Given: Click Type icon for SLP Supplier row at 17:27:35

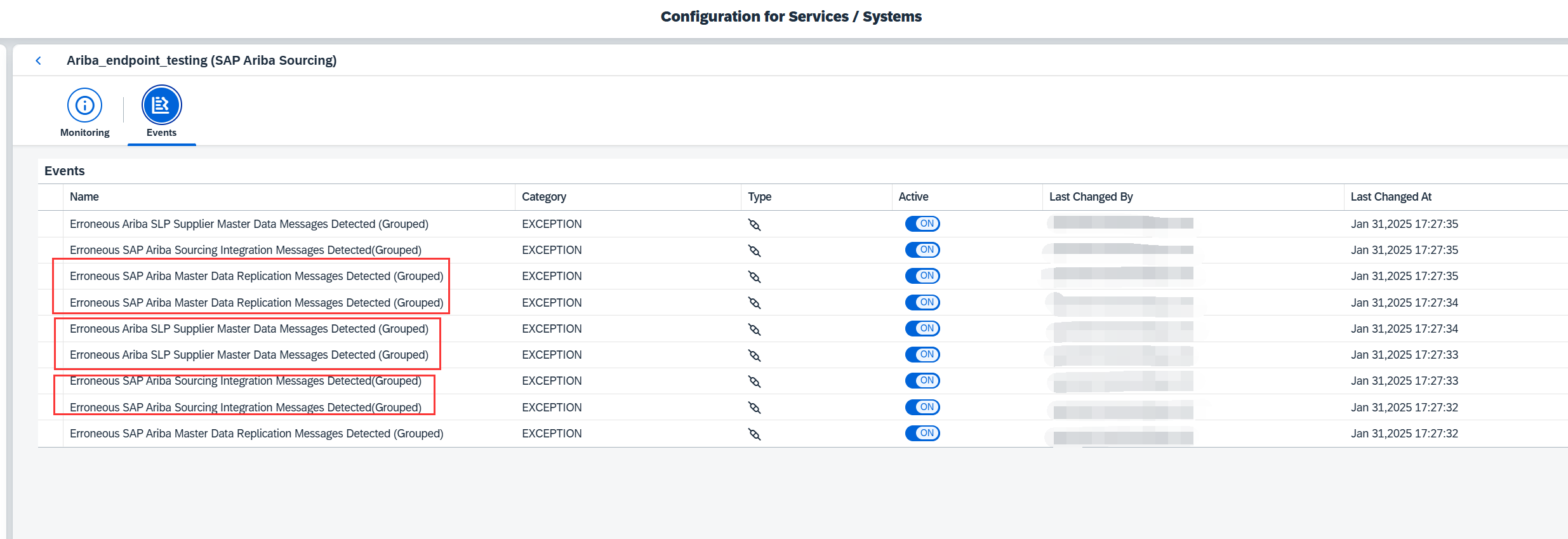Looking at the screenshot, I should [x=754, y=225].
